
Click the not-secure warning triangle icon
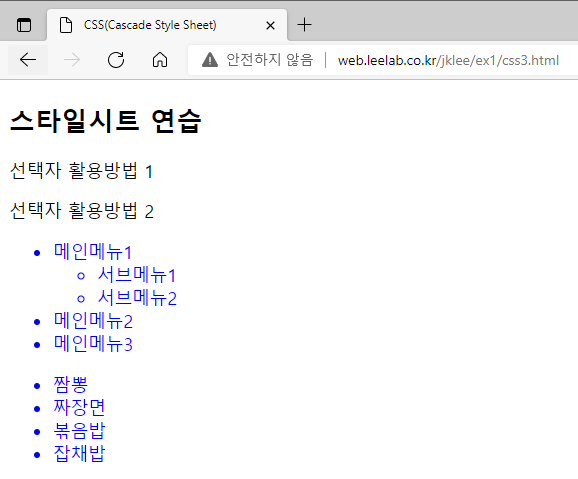tap(210, 60)
